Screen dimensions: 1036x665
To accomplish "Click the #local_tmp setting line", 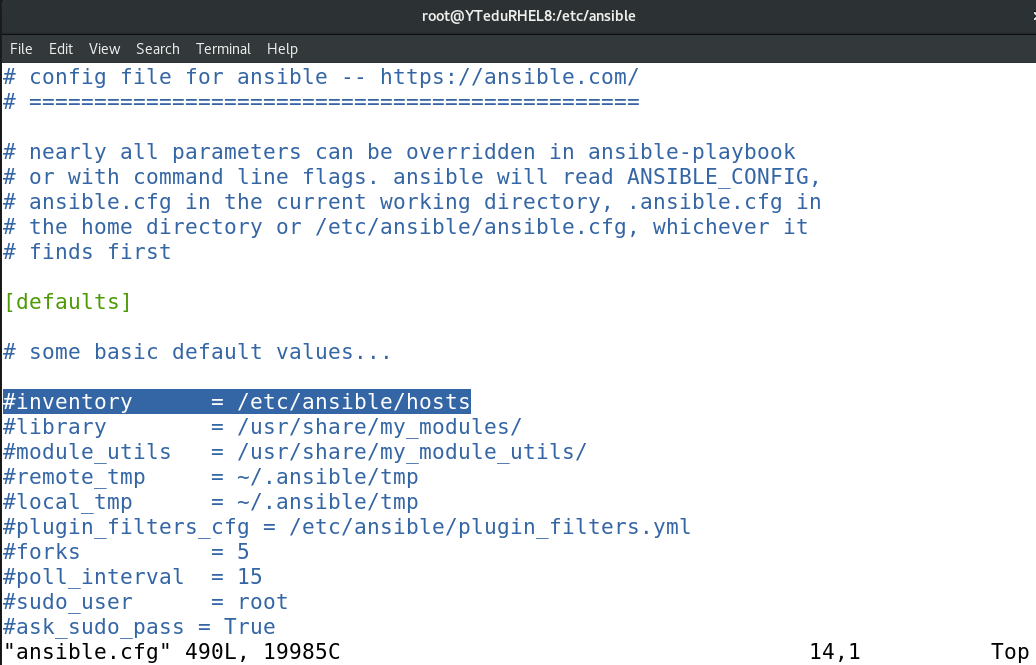I will click(211, 502).
